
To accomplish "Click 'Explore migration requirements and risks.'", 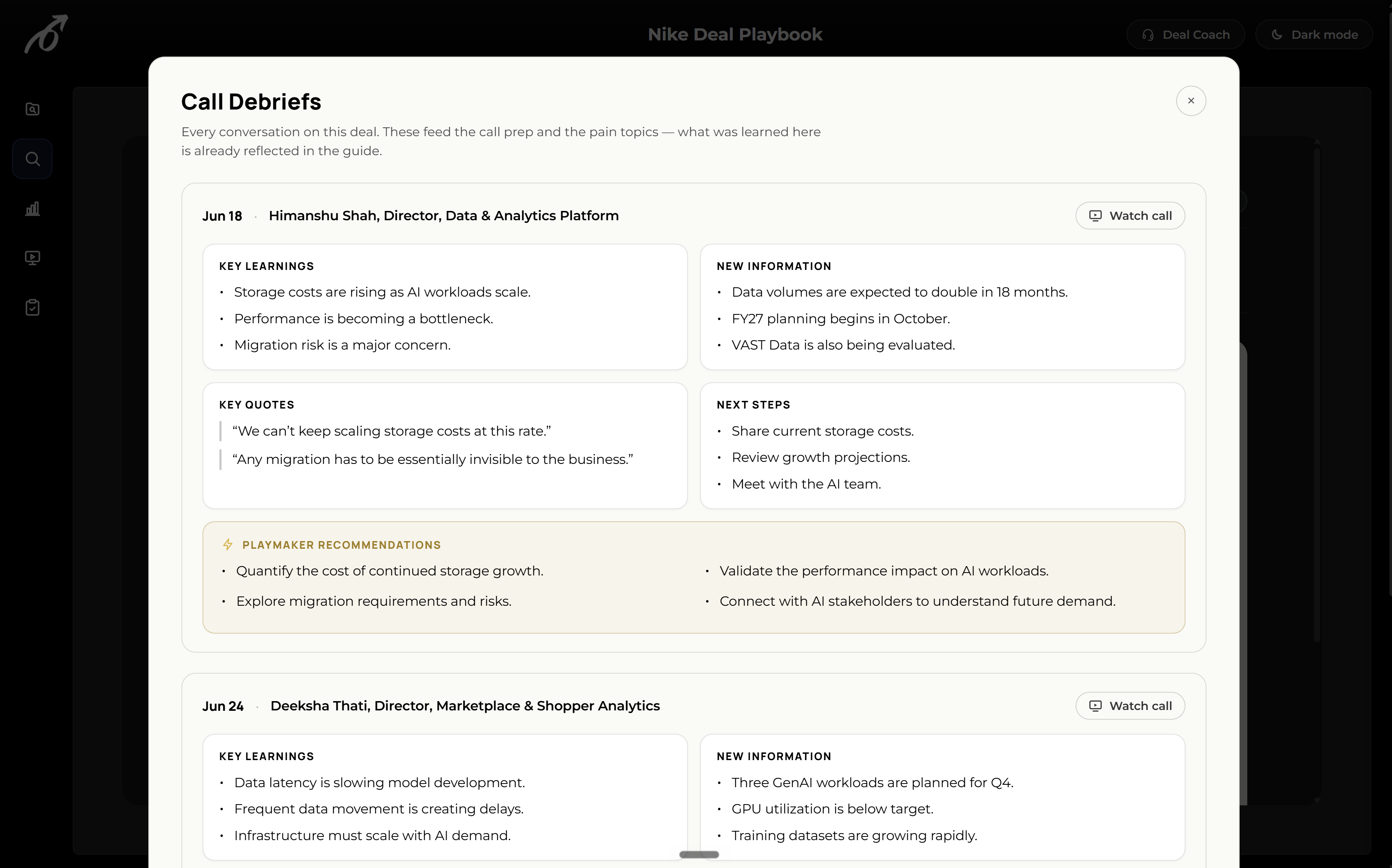I will click(x=374, y=601).
